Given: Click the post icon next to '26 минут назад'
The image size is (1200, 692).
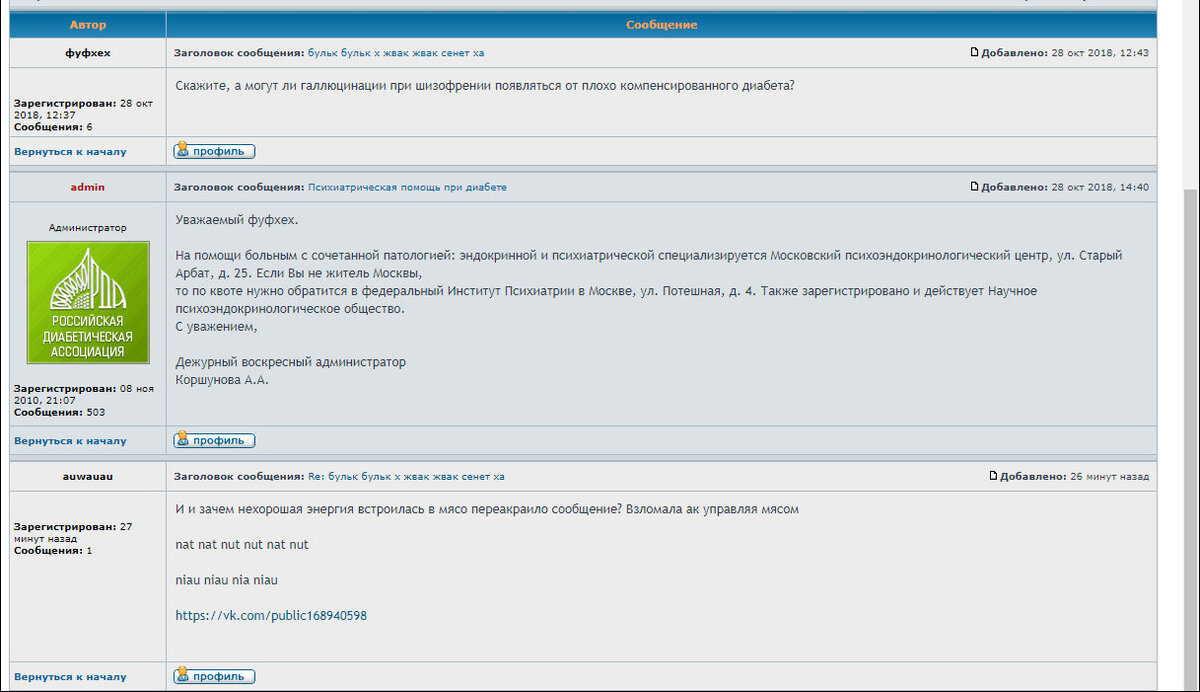Looking at the screenshot, I should 993,476.
